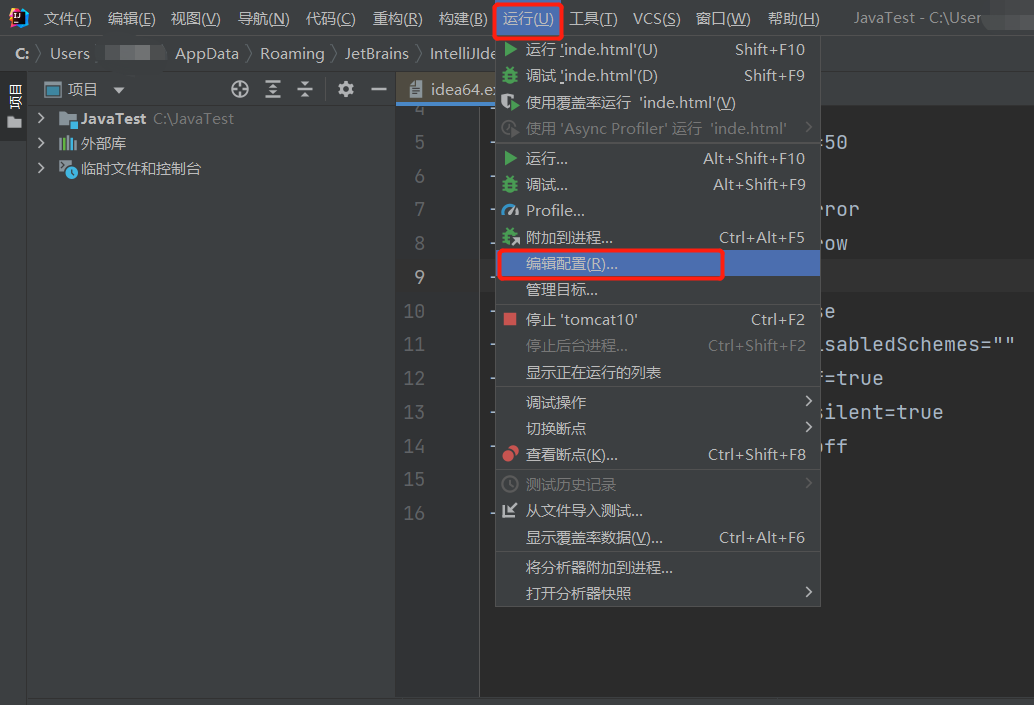1034x705 pixels.
Task: Choose 停止 'tomcat10' menu entry
Action: (x=657, y=319)
